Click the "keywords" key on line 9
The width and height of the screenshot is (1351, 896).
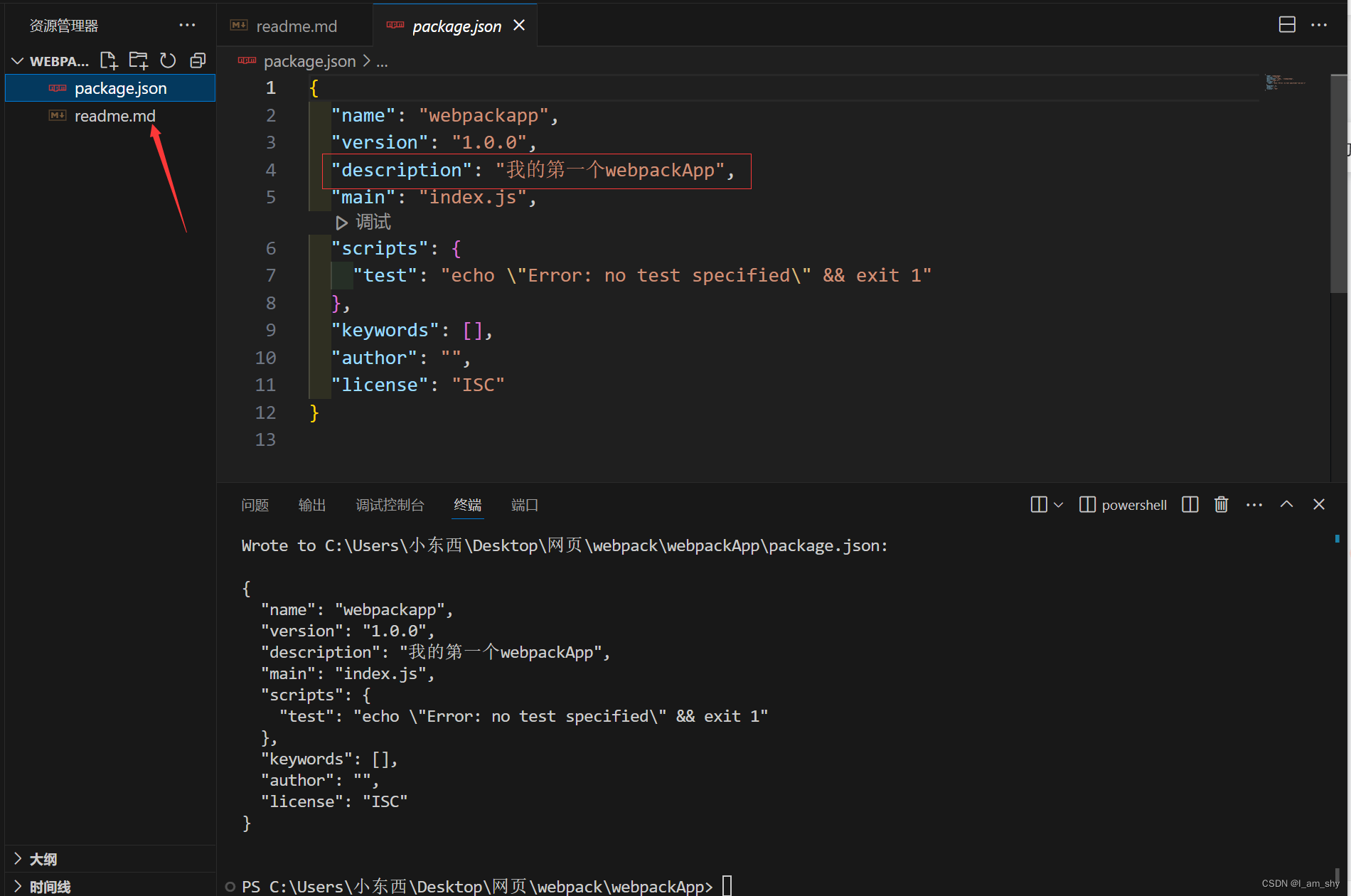pos(385,330)
